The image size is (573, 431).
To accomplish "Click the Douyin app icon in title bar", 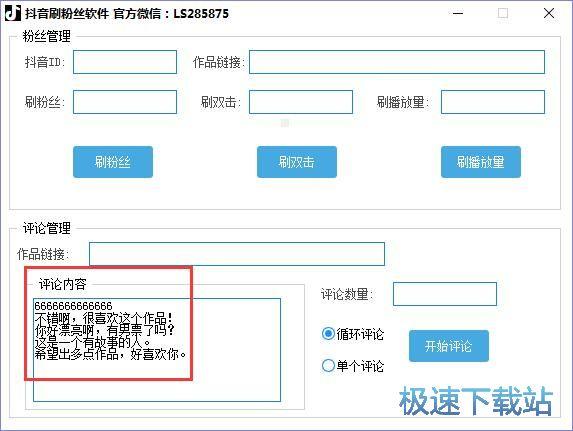I will tap(13, 13).
